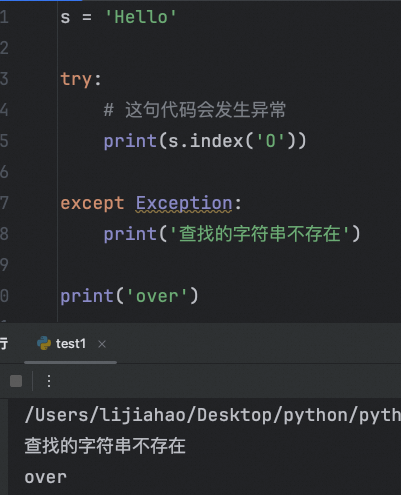Open the vertical three-dot more options menu
This screenshot has width=401, height=495.
click(49, 381)
